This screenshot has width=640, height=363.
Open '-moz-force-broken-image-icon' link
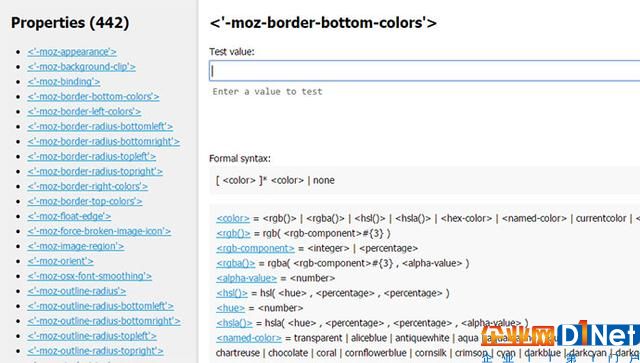[x=99, y=231]
